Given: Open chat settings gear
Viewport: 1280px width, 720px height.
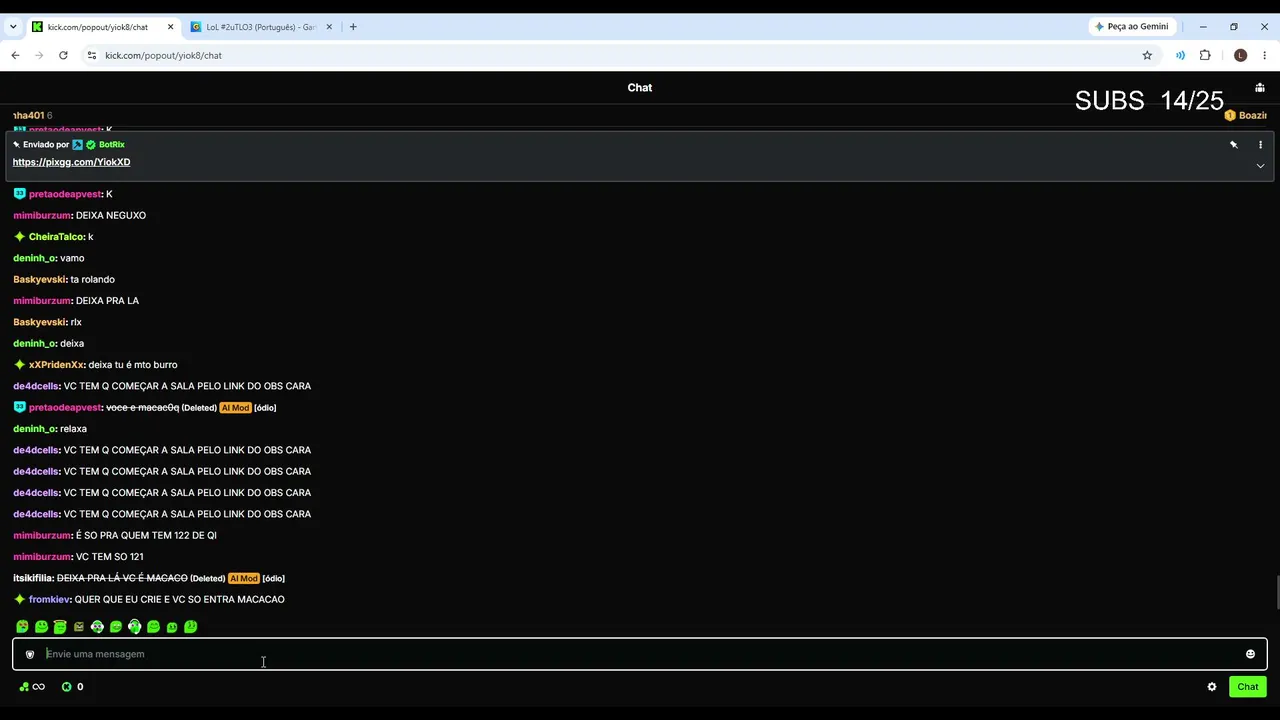Looking at the screenshot, I should point(1212,687).
